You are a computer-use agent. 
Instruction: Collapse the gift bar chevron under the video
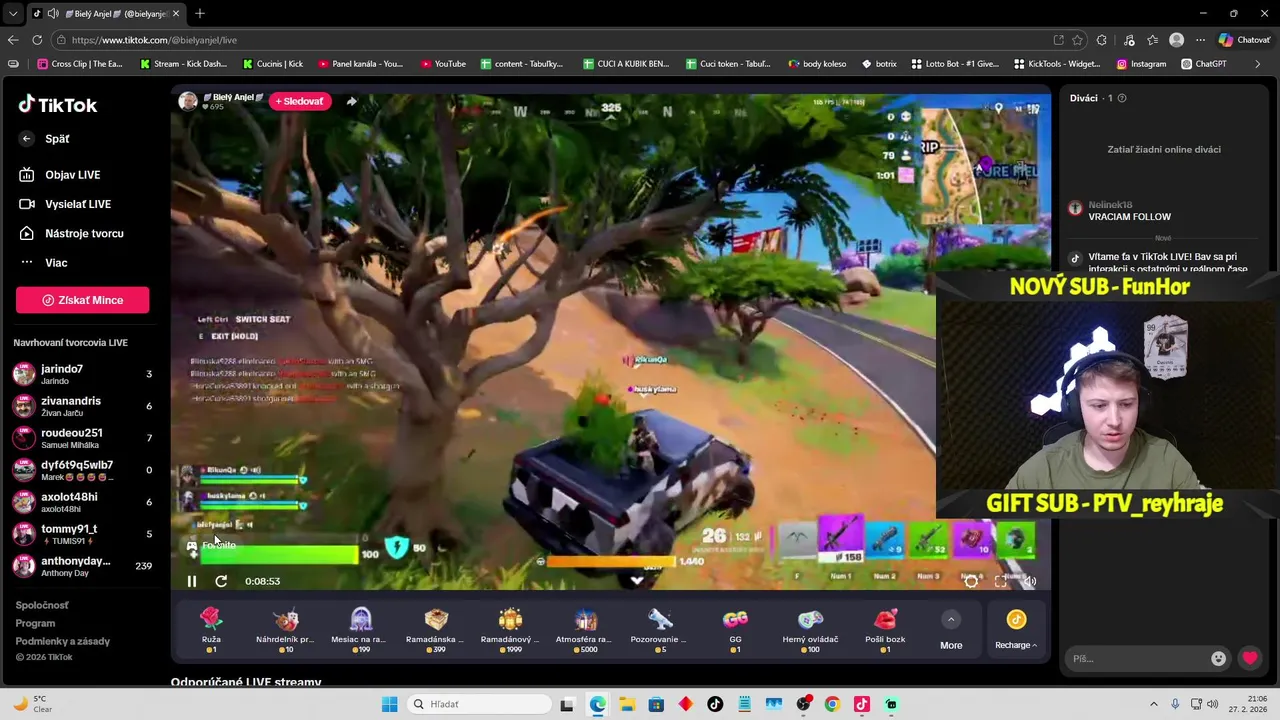point(636,580)
